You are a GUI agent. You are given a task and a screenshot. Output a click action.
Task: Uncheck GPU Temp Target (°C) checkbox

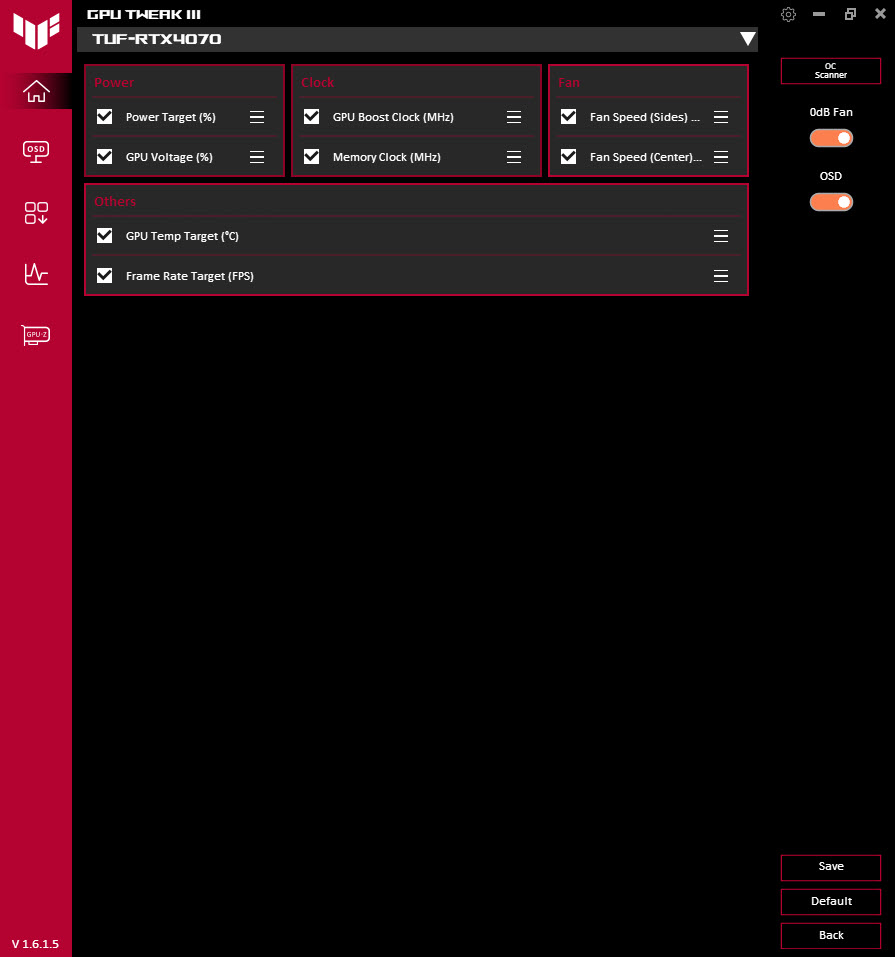(104, 236)
